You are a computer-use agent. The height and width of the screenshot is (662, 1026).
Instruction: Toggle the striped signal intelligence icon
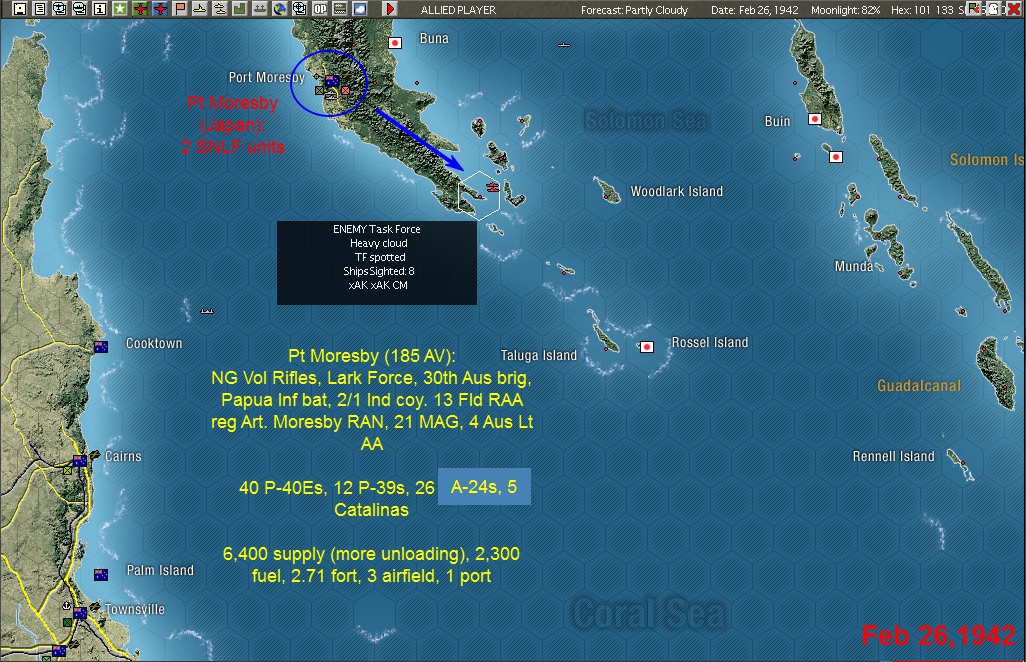point(339,10)
